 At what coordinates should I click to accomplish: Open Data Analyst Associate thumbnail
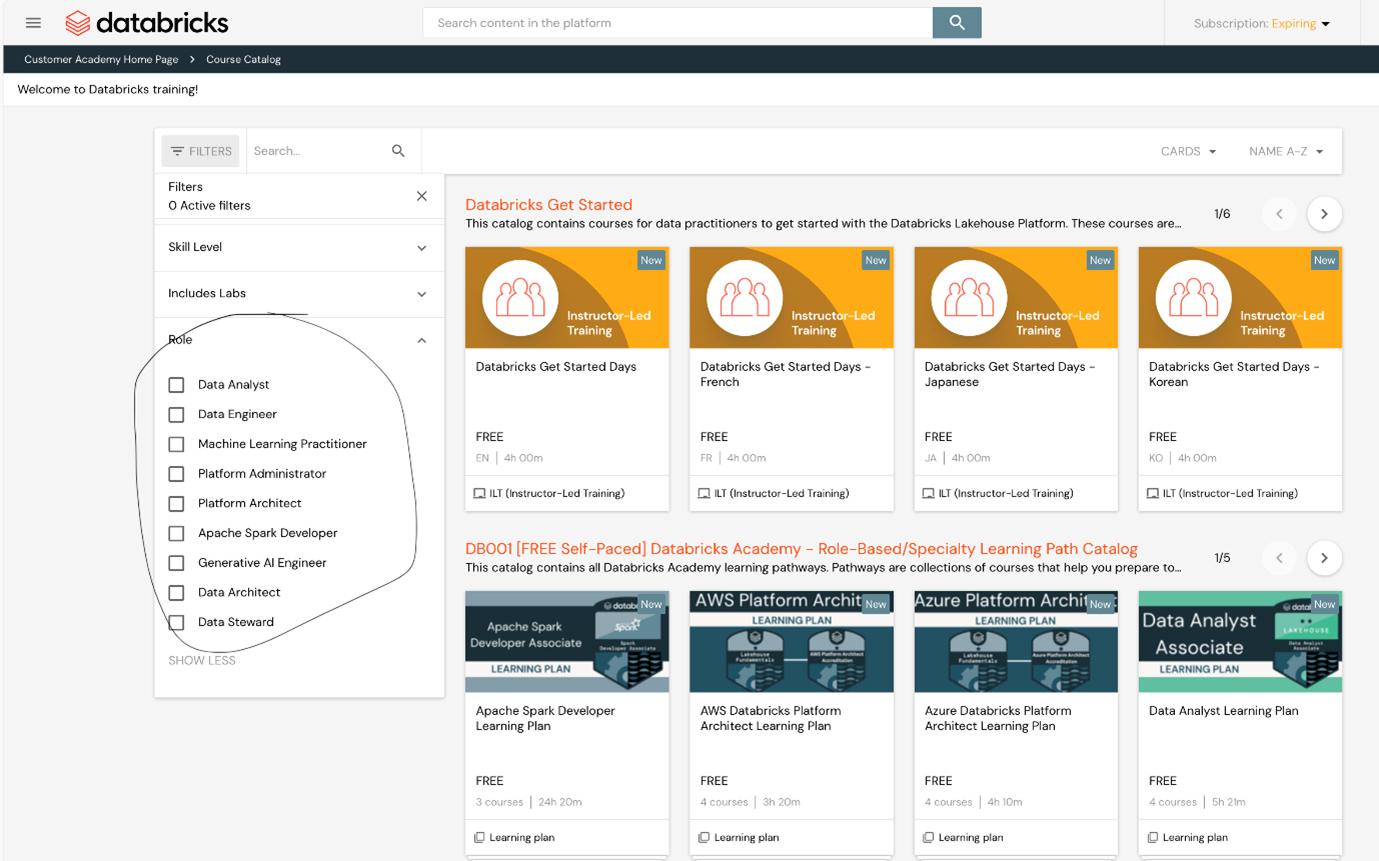(x=1240, y=642)
